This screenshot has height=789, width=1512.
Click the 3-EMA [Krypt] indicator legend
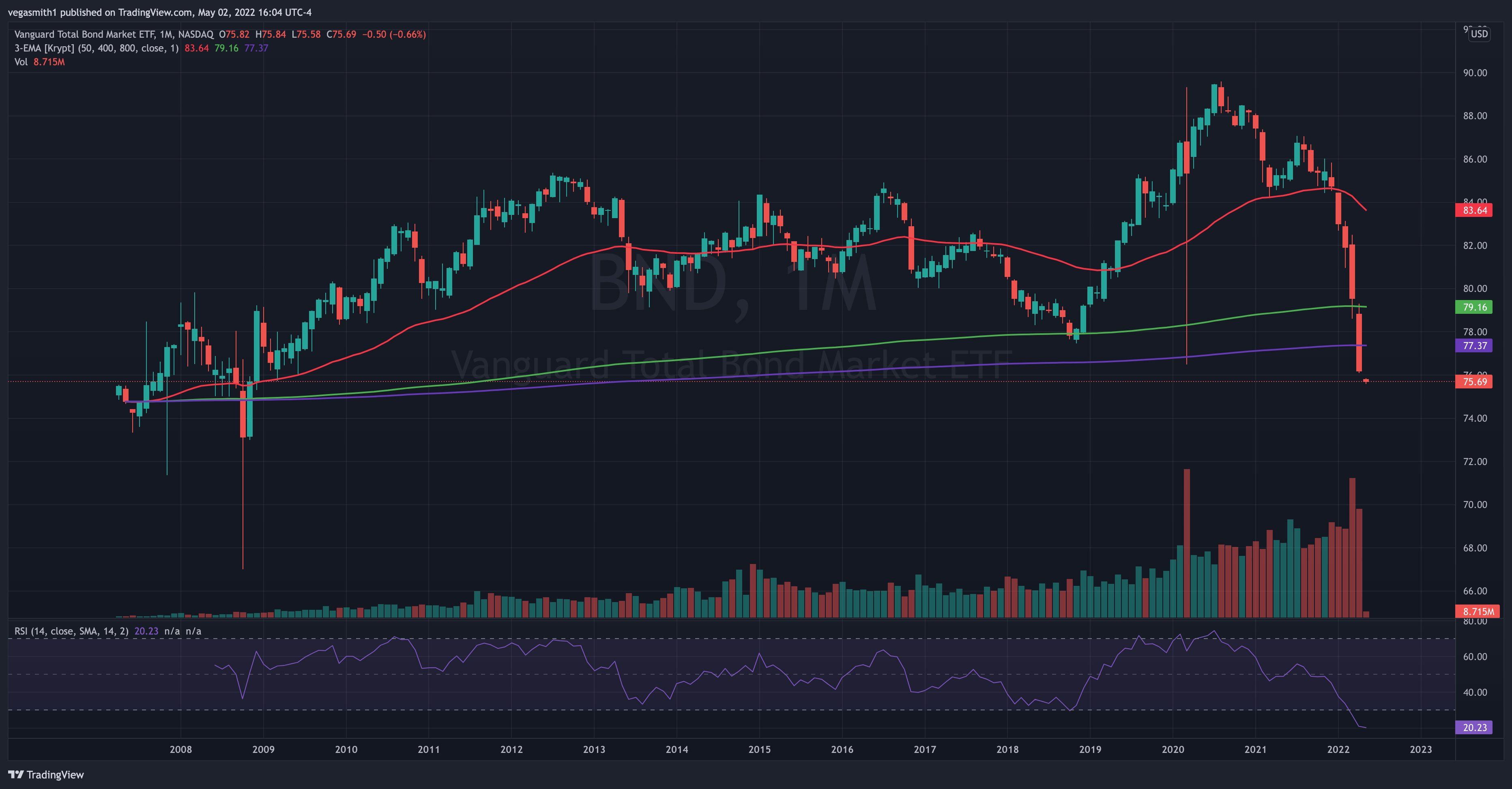(96, 48)
